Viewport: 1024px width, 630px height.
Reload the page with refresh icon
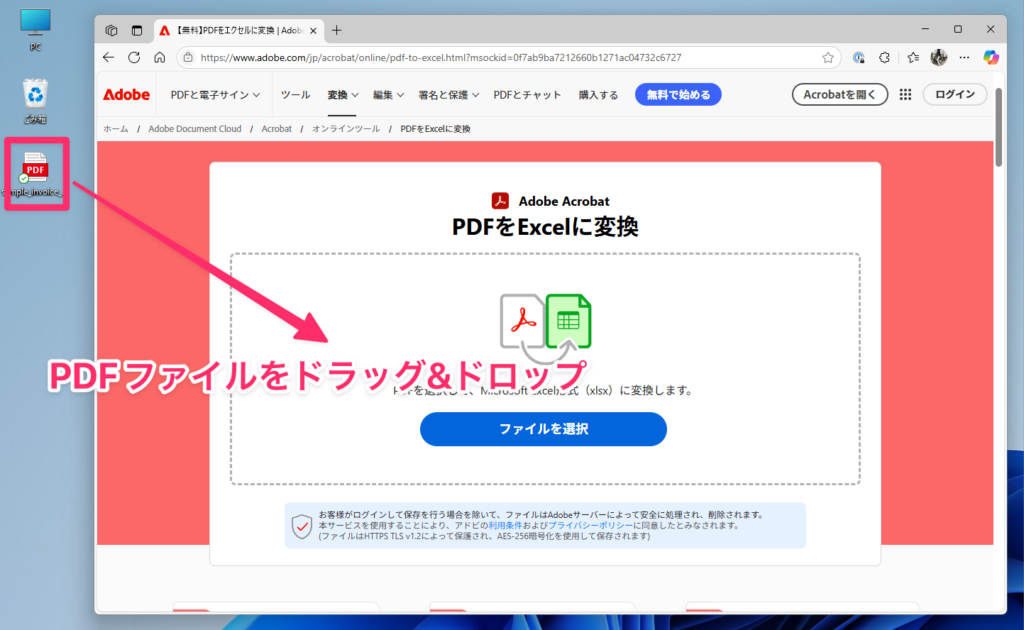click(x=134, y=57)
